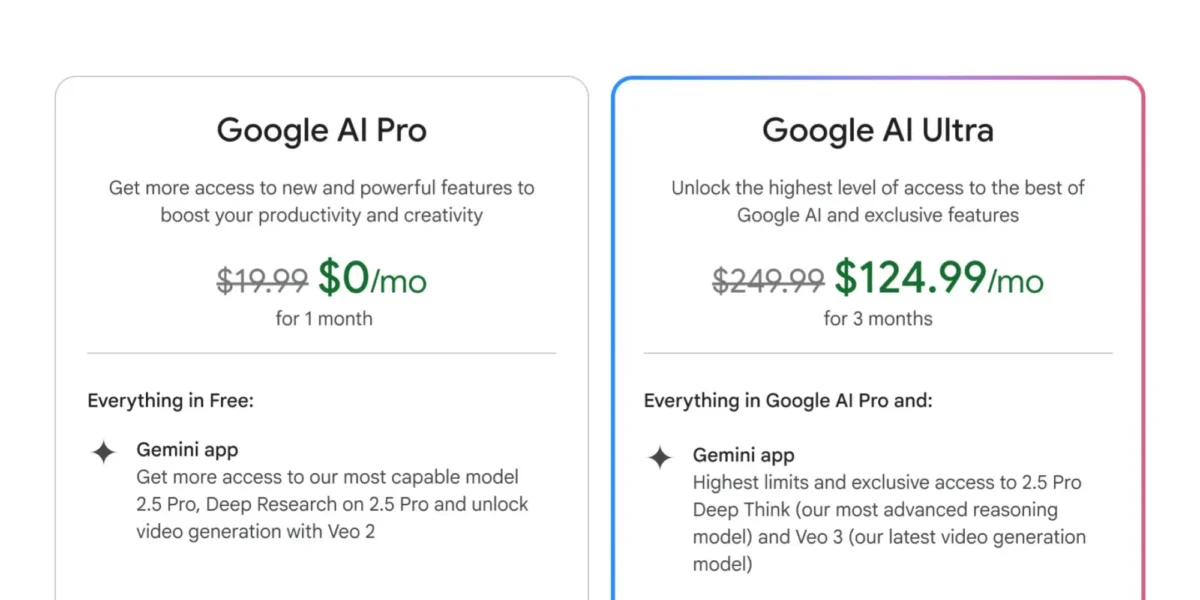Click the crossed-out $19.99 price
Image resolution: width=1200 pixels, height=600 pixels.
click(x=262, y=281)
